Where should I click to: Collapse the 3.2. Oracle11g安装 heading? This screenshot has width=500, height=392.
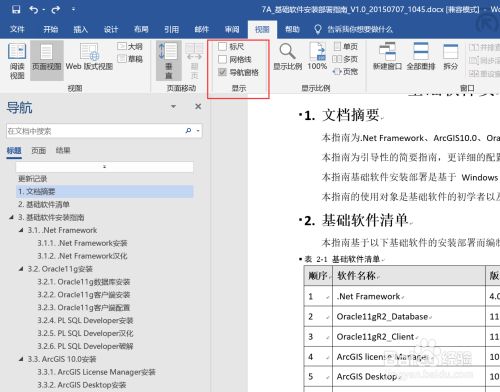21,269
